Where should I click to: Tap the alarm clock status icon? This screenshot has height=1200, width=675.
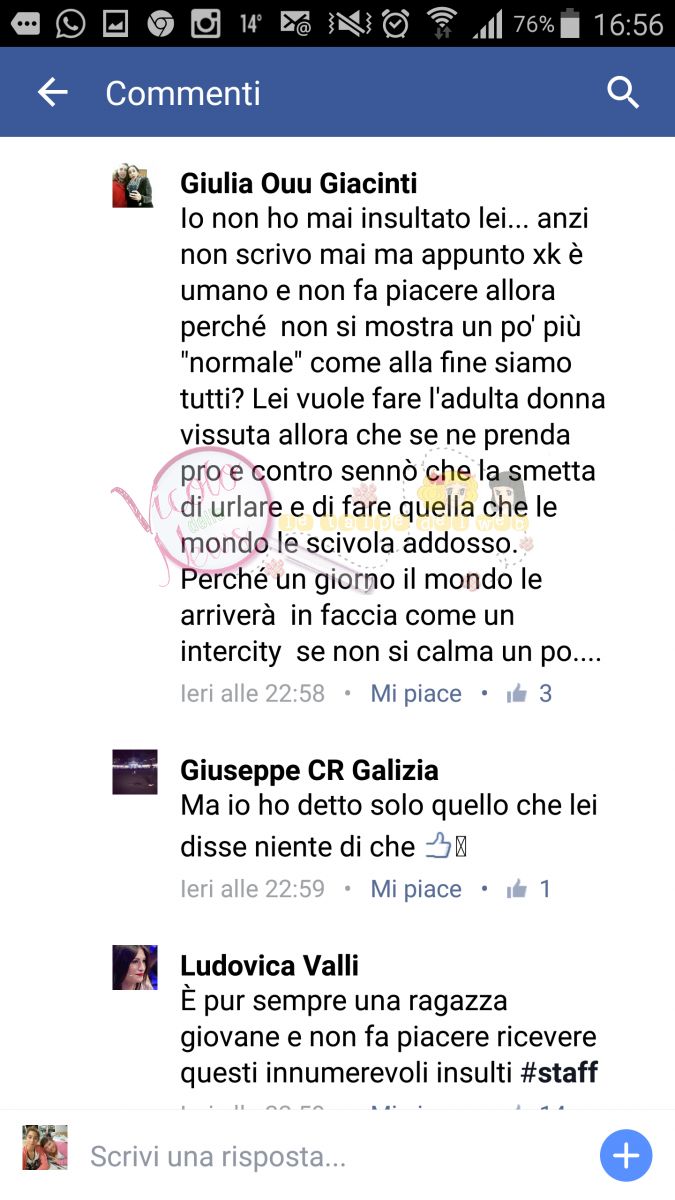tap(396, 24)
